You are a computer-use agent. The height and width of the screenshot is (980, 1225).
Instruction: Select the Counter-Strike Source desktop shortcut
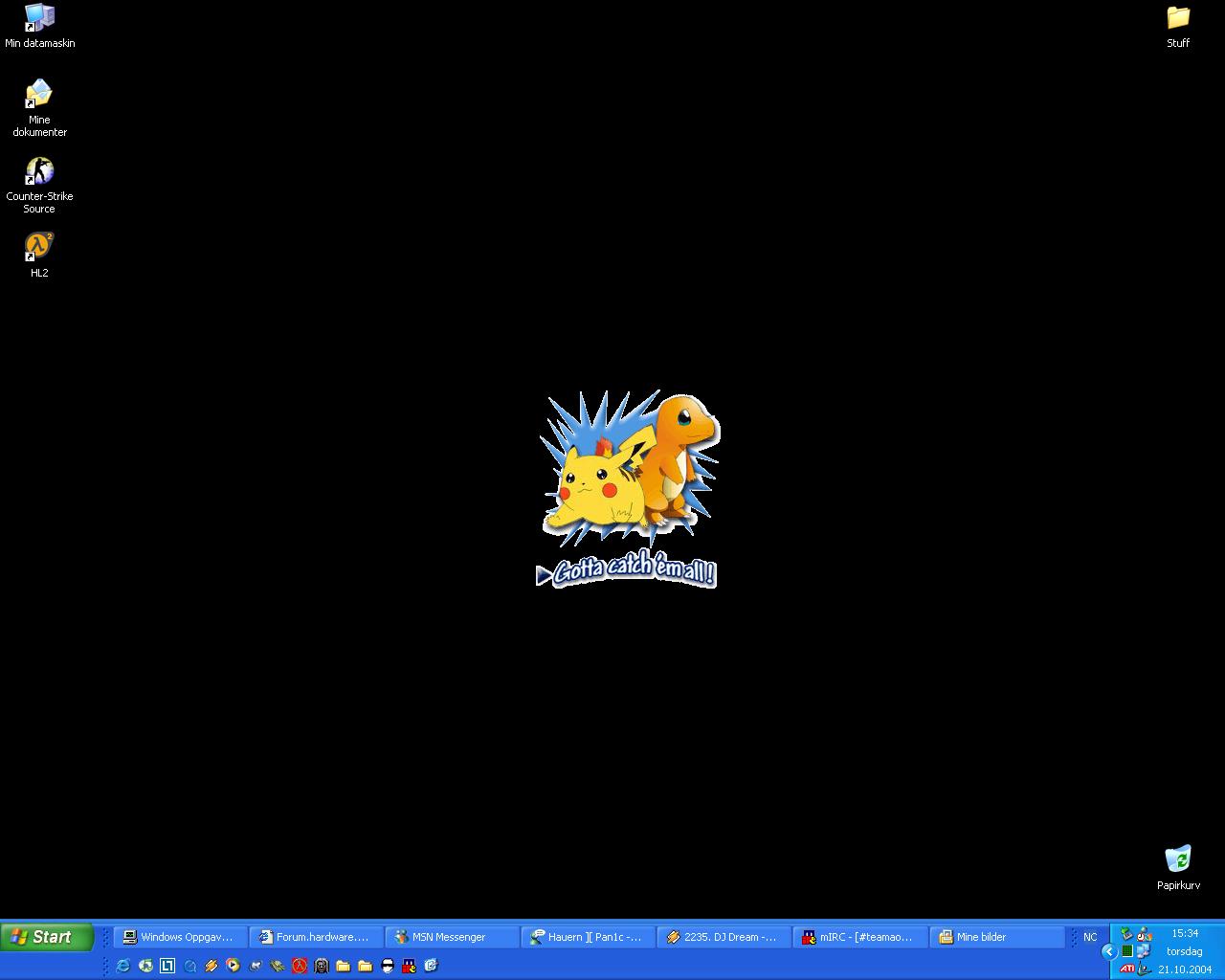coord(39,186)
